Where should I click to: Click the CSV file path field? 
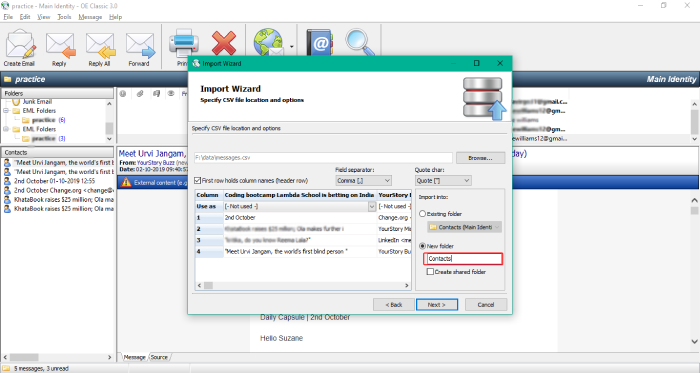[323, 158]
